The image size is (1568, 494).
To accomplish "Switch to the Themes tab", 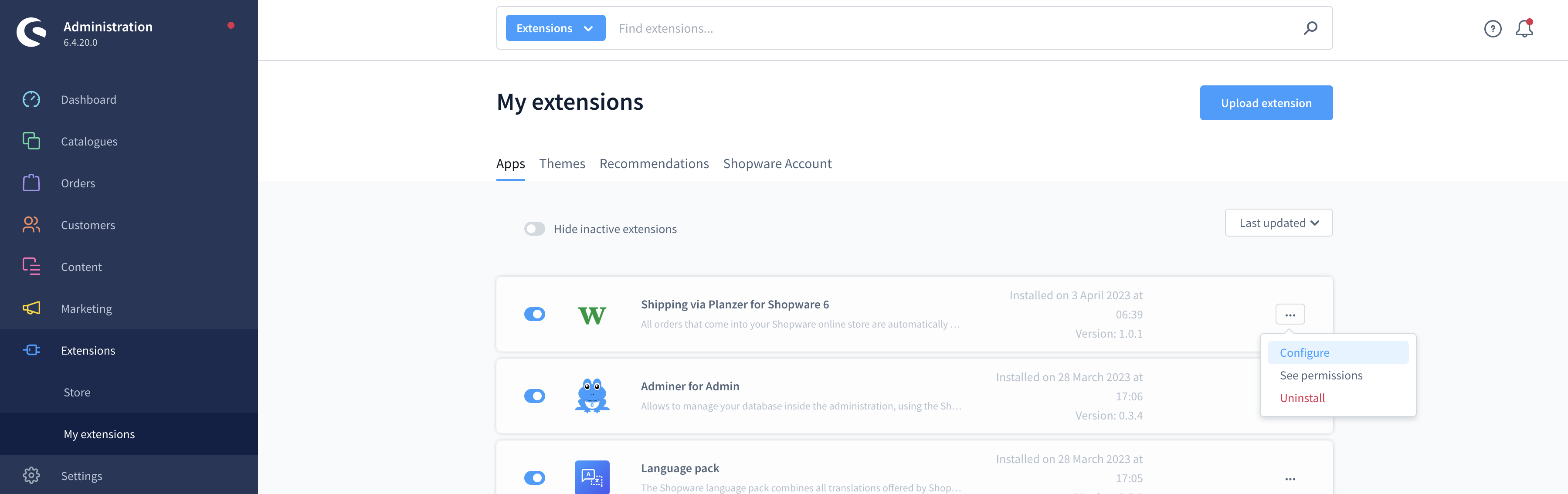I will [x=562, y=163].
